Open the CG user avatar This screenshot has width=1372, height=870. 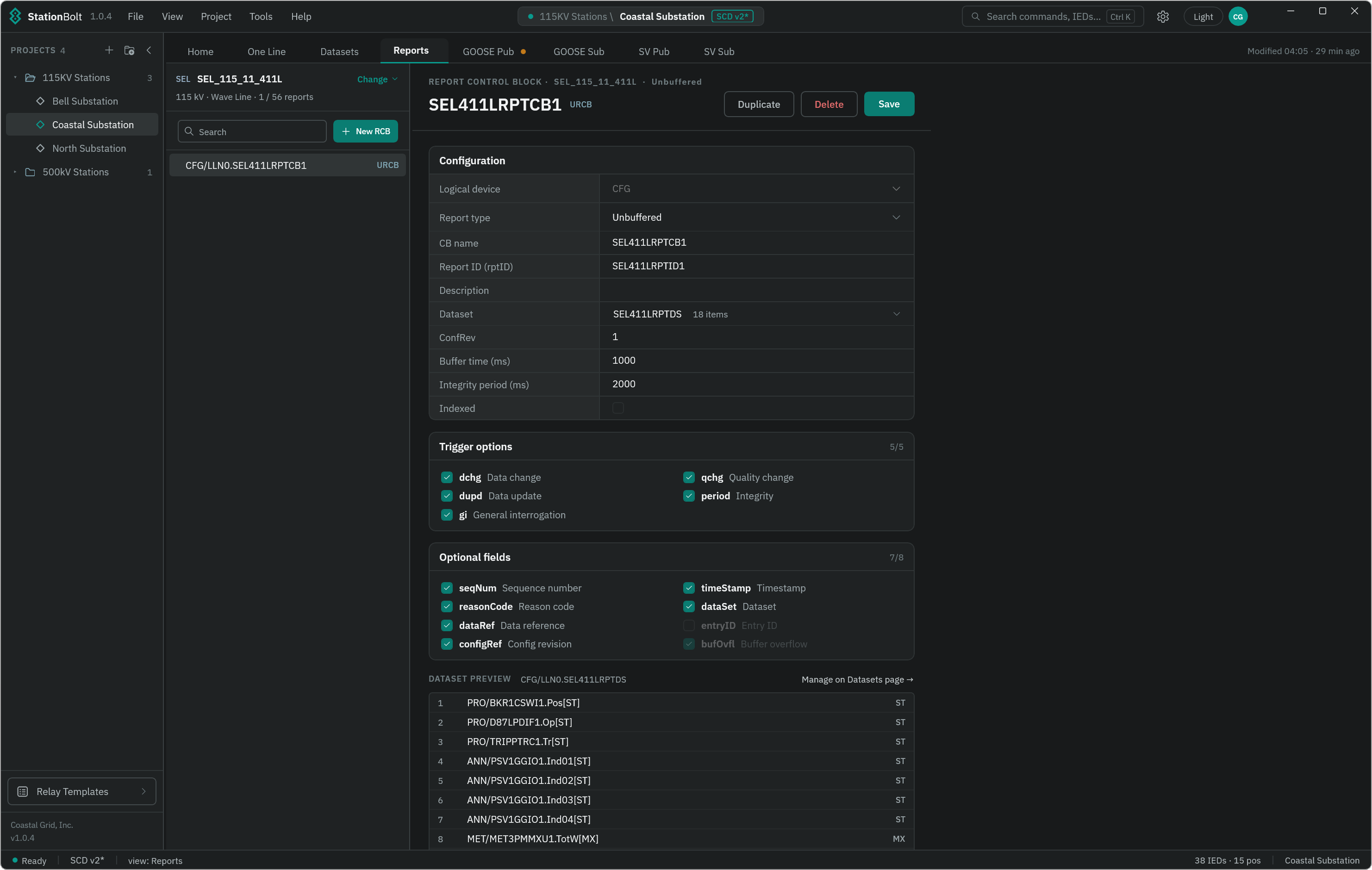tap(1238, 17)
